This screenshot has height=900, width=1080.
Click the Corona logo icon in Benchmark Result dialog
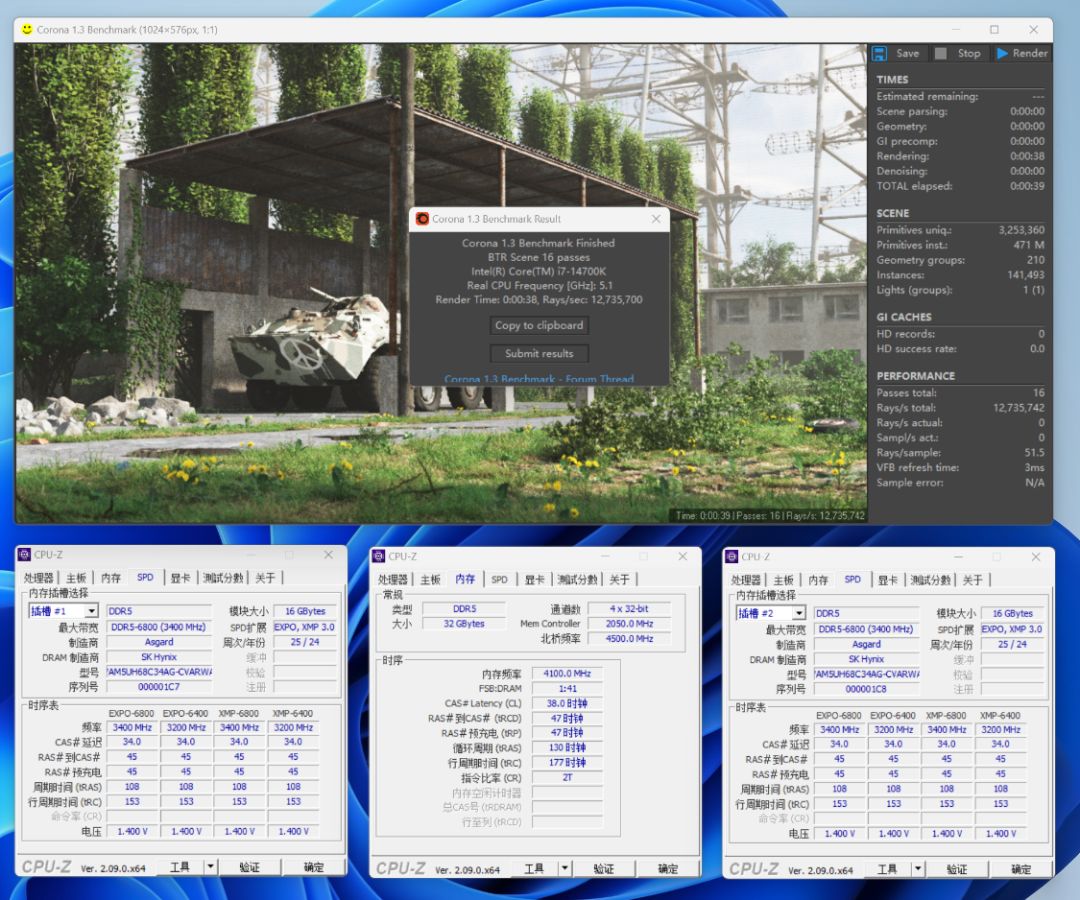pos(422,218)
